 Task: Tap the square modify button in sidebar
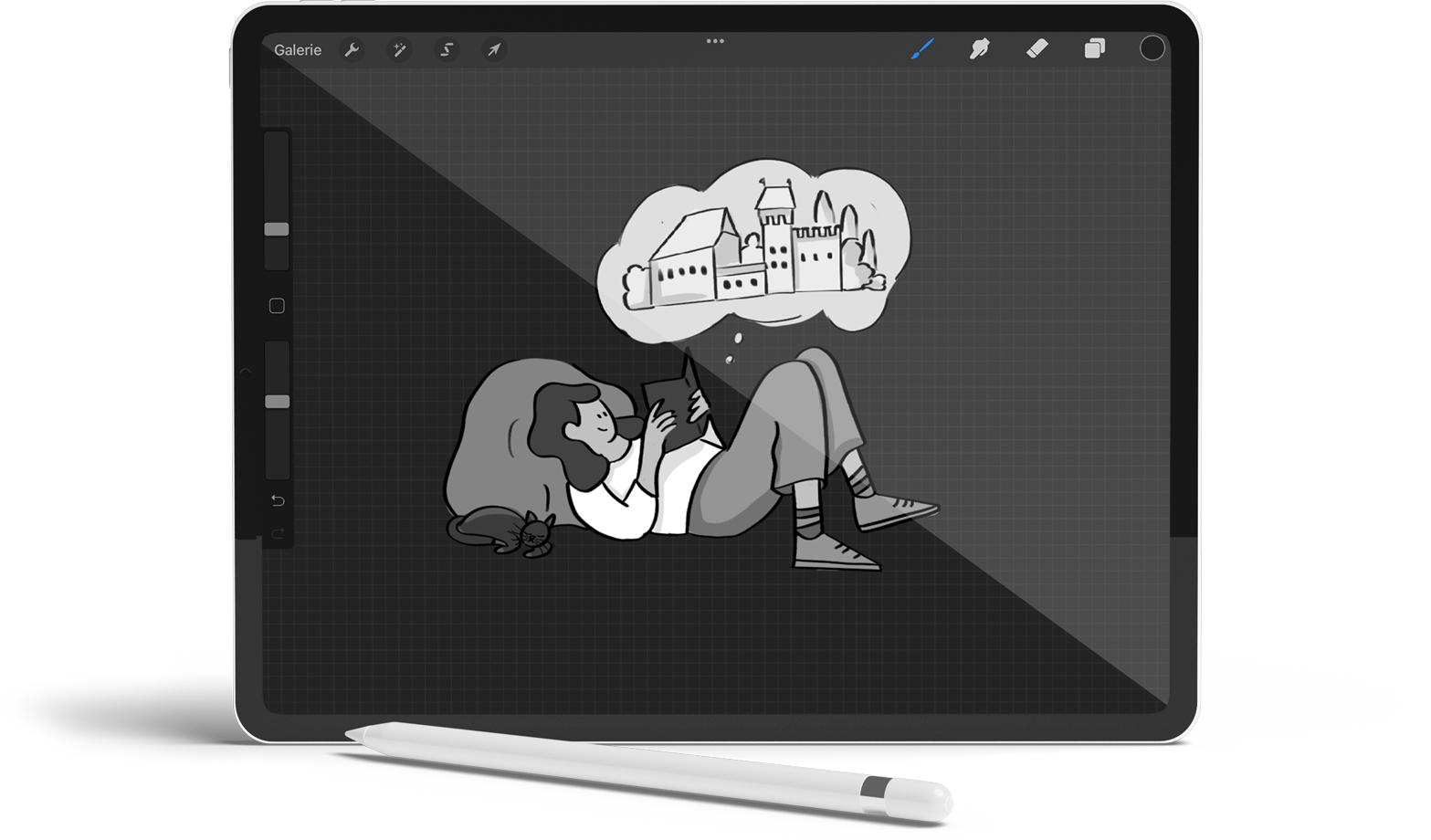277,306
